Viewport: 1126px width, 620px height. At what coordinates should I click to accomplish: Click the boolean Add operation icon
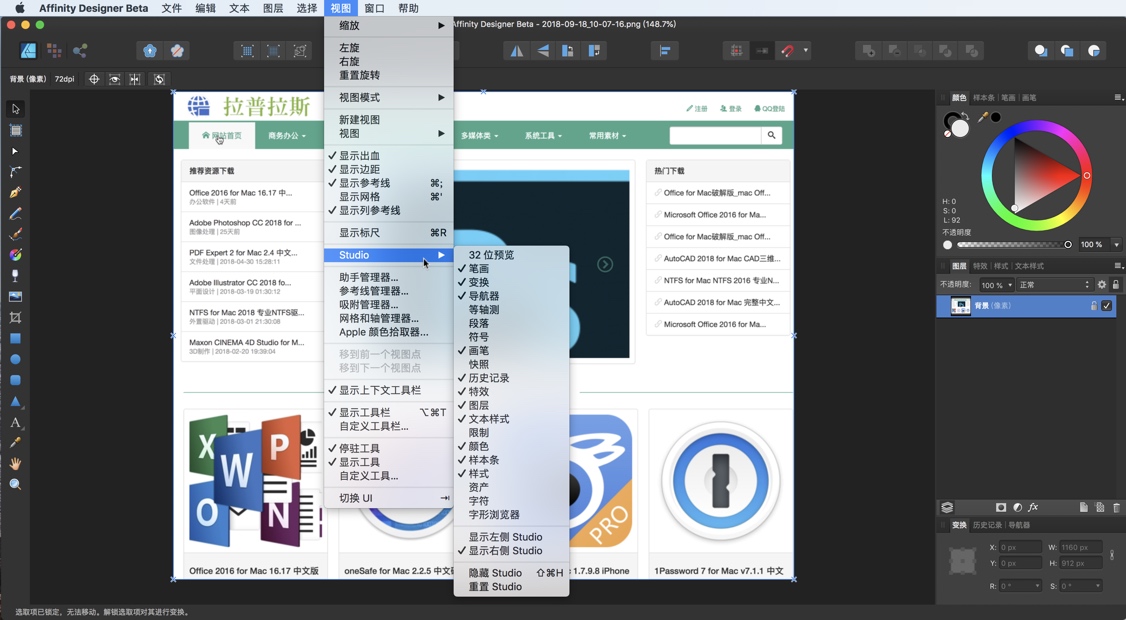click(869, 51)
